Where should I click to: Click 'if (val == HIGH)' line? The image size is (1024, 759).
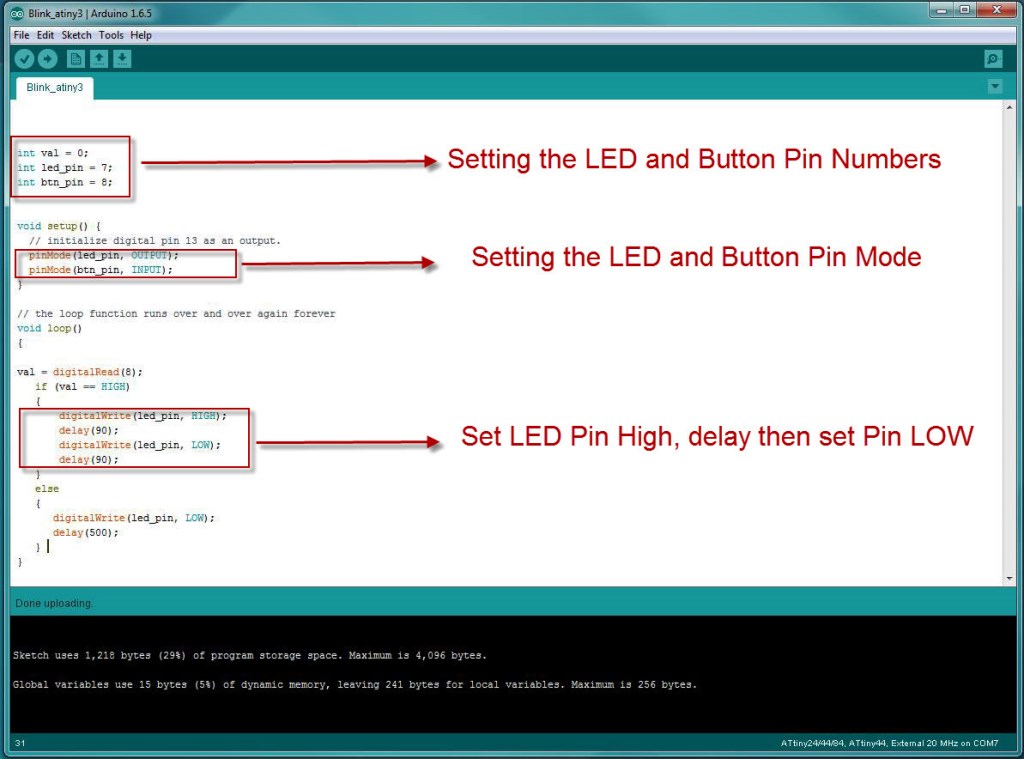(82, 387)
